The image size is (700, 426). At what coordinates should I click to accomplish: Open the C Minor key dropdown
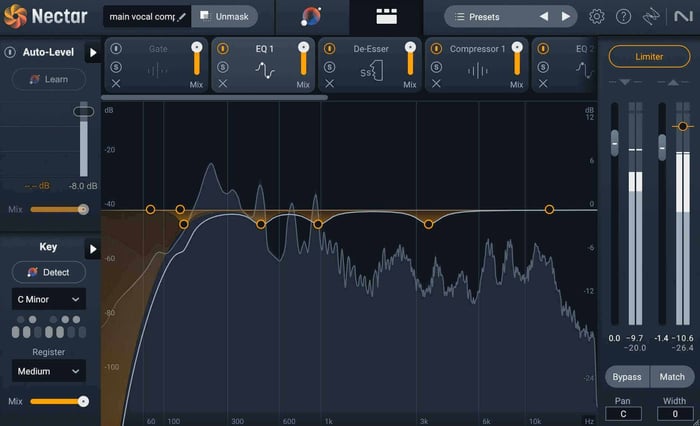[49, 299]
